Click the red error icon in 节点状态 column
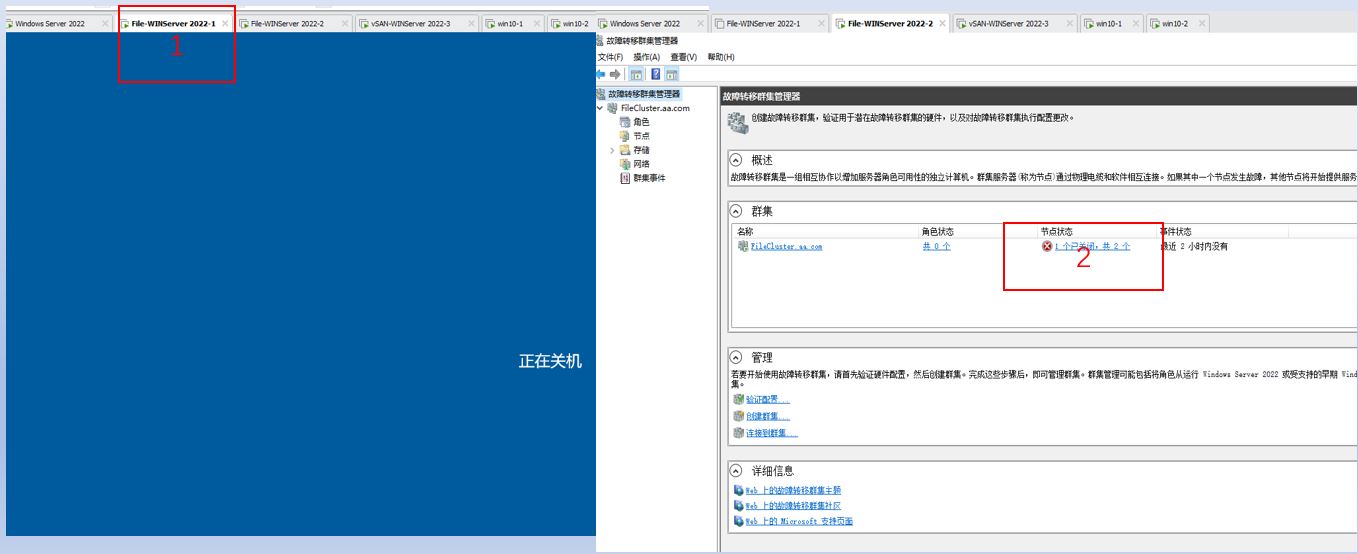 click(x=1047, y=246)
